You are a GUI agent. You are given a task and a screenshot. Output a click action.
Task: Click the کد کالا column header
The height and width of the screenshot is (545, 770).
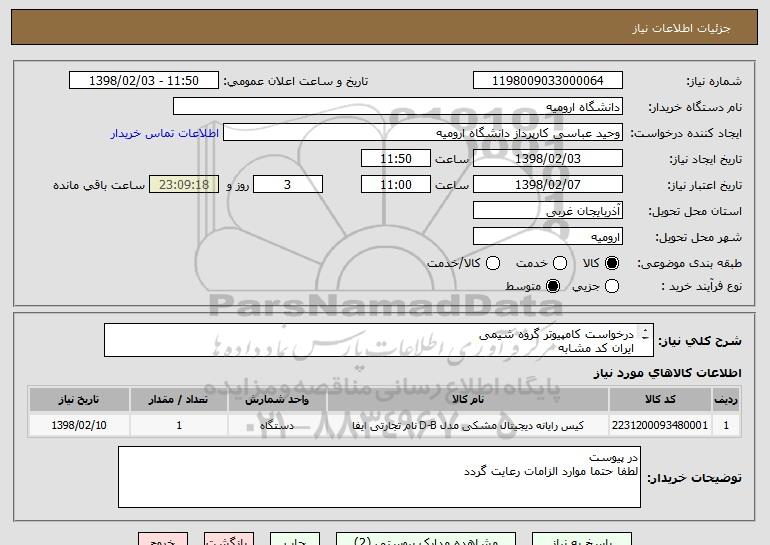coord(660,399)
